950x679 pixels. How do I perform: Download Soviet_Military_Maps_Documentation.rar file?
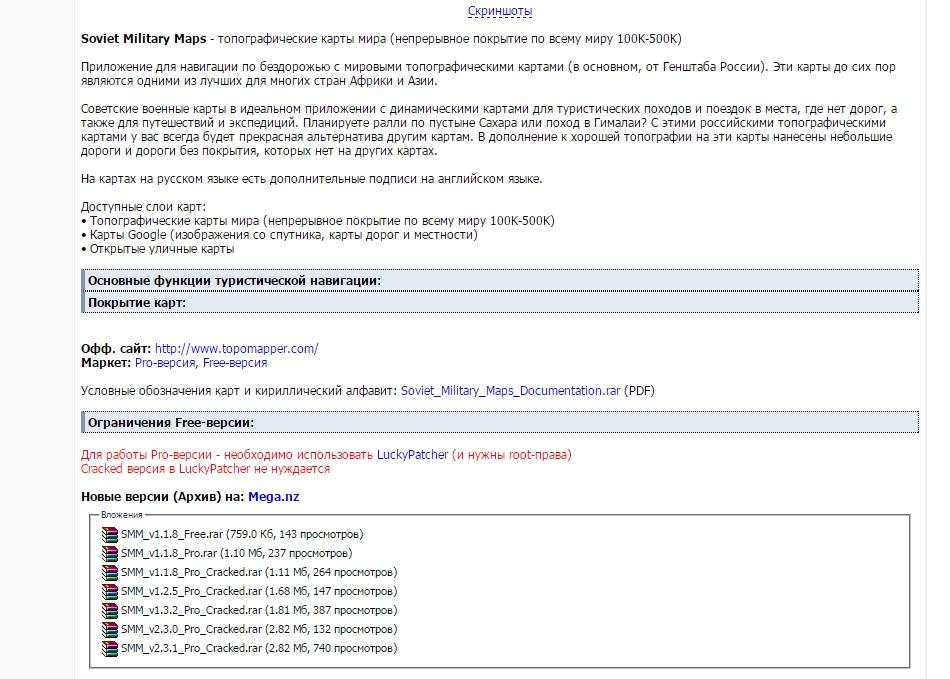(511, 391)
